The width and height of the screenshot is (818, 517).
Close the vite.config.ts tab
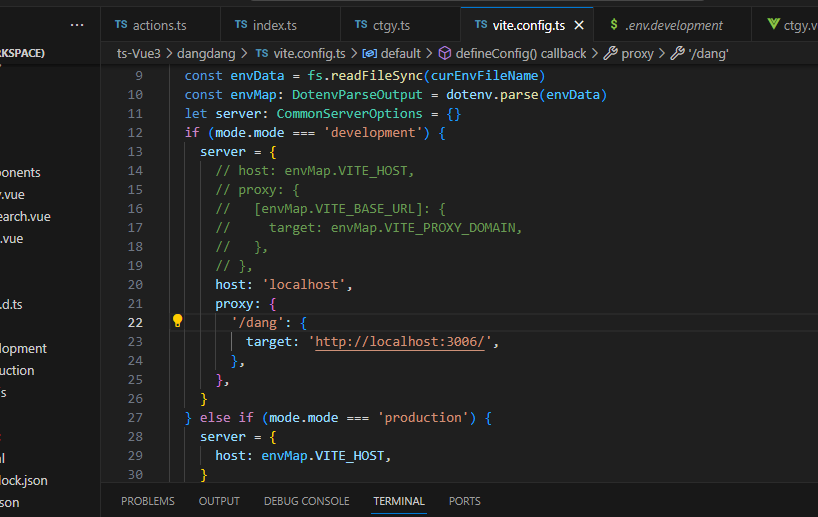pos(579,25)
